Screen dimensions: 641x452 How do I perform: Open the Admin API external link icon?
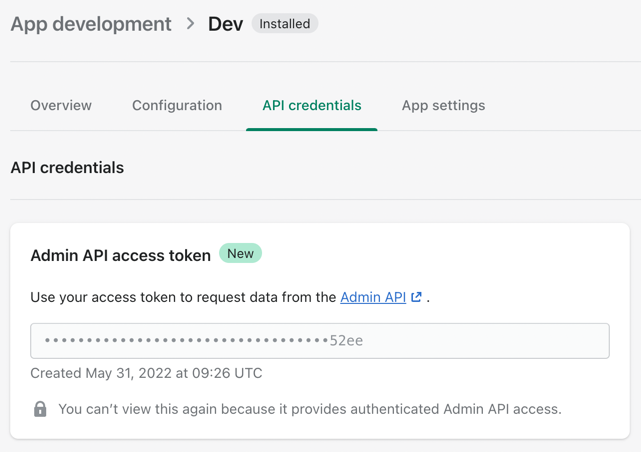(x=417, y=297)
